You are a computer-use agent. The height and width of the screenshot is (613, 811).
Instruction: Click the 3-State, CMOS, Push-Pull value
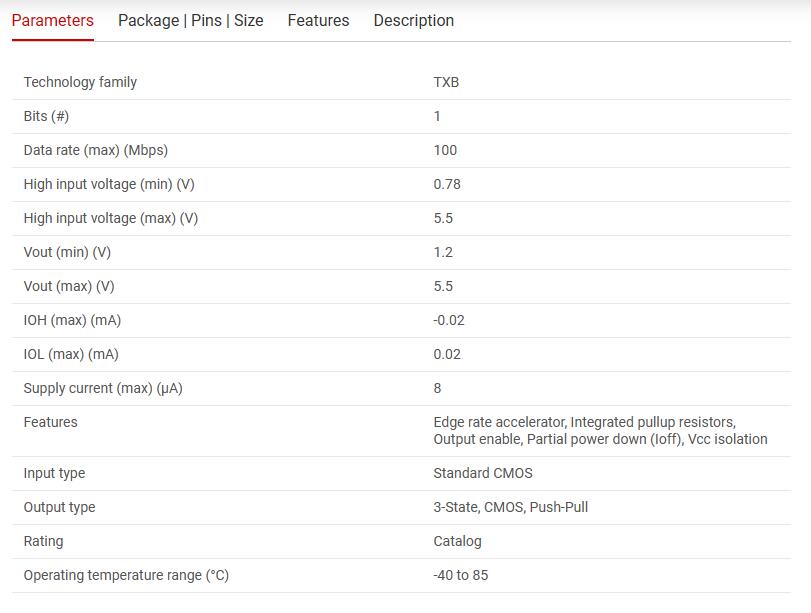[510, 507]
